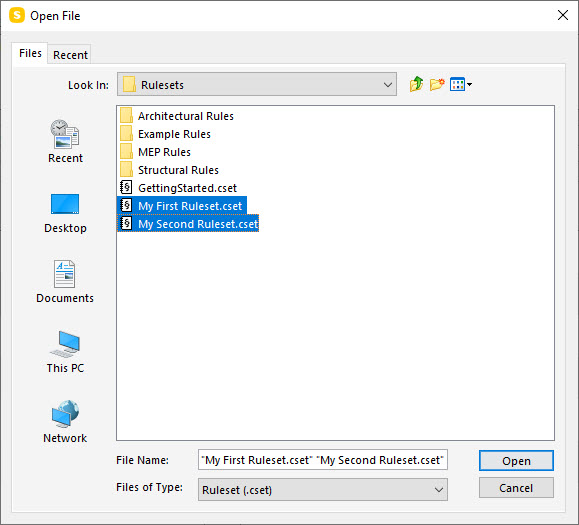The image size is (579, 525).
Task: Open Network shortcut in sidebar
Action: 65,422
